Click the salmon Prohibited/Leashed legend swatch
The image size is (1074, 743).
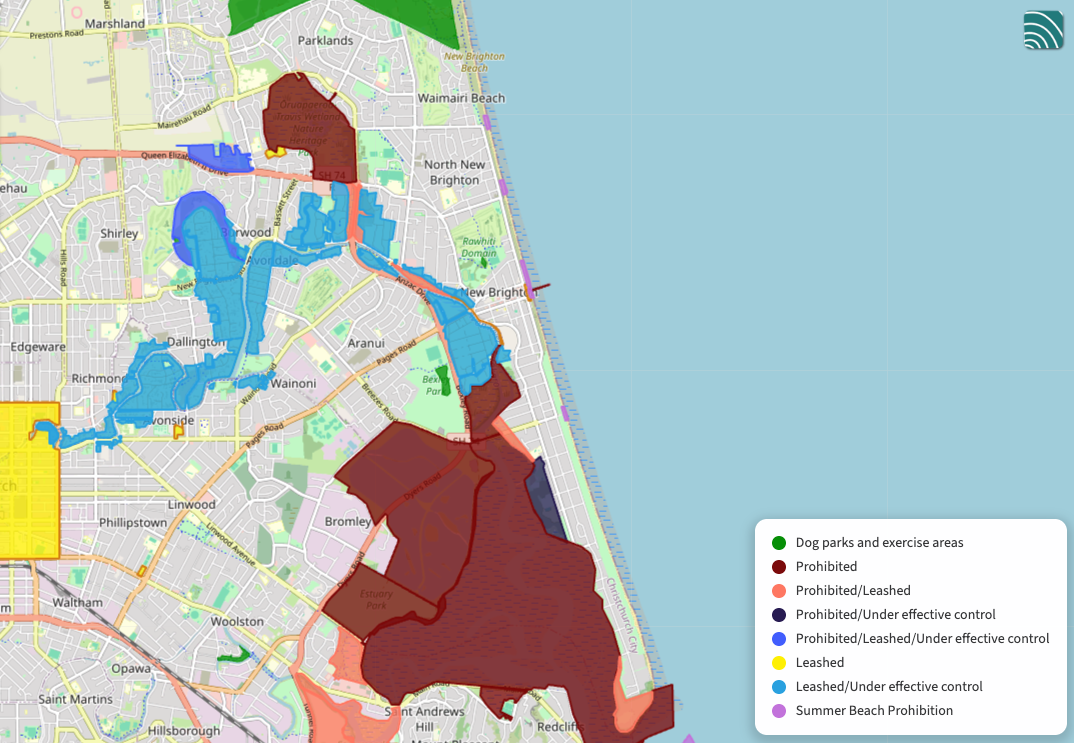[779, 591]
